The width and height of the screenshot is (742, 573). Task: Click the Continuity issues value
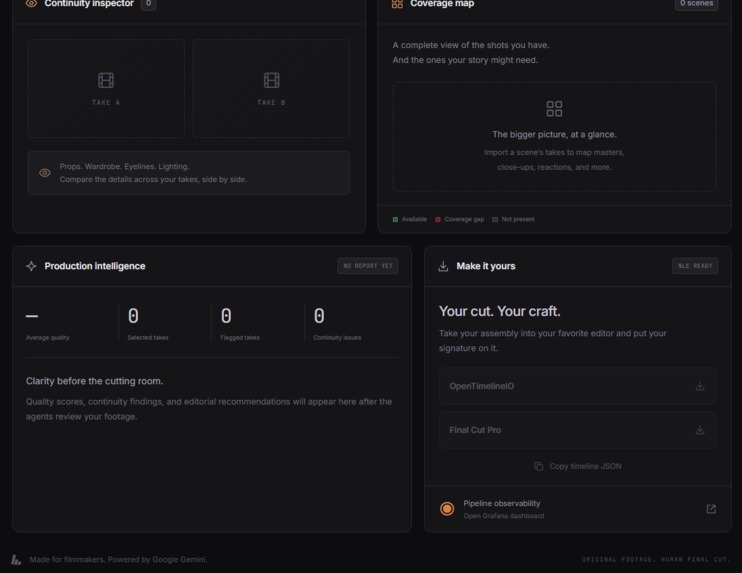click(x=319, y=316)
